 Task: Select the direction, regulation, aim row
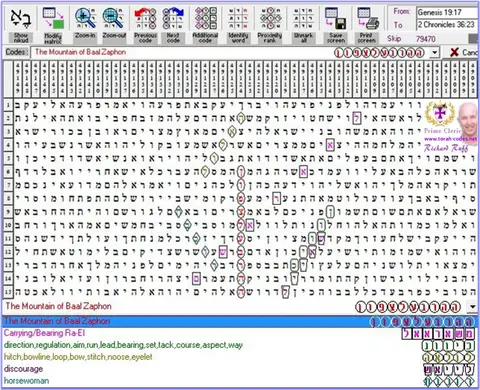tap(240, 345)
